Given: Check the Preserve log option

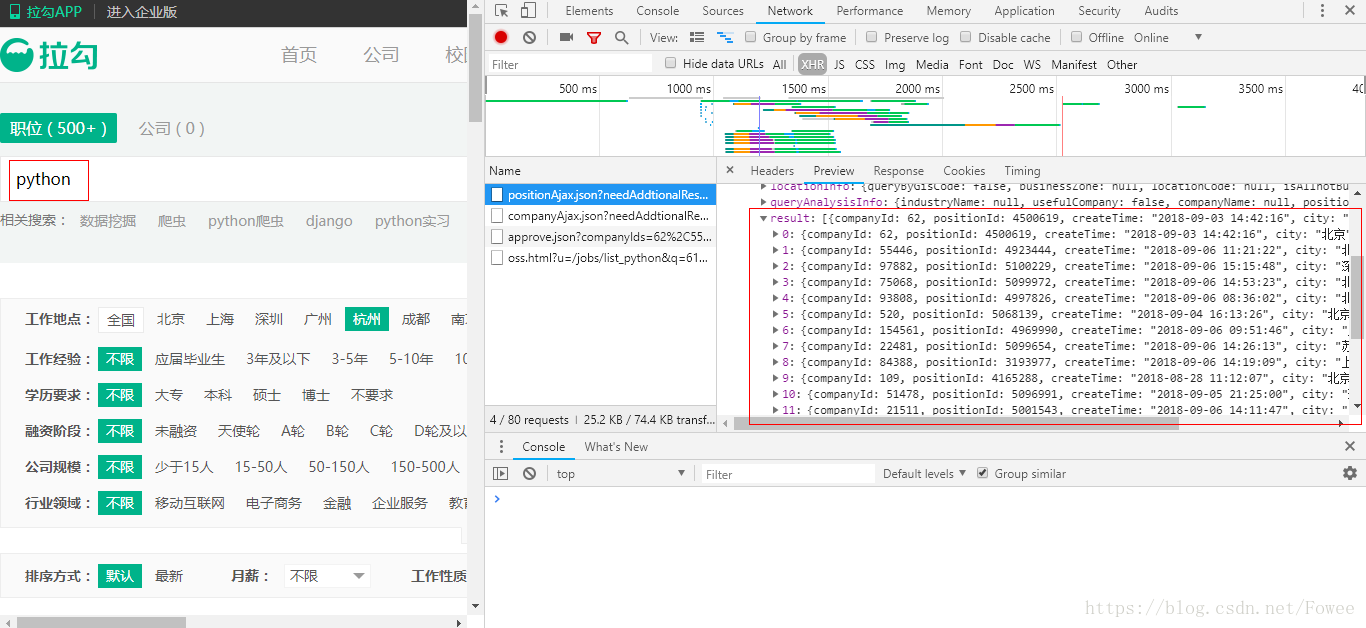Looking at the screenshot, I should coord(872,37).
